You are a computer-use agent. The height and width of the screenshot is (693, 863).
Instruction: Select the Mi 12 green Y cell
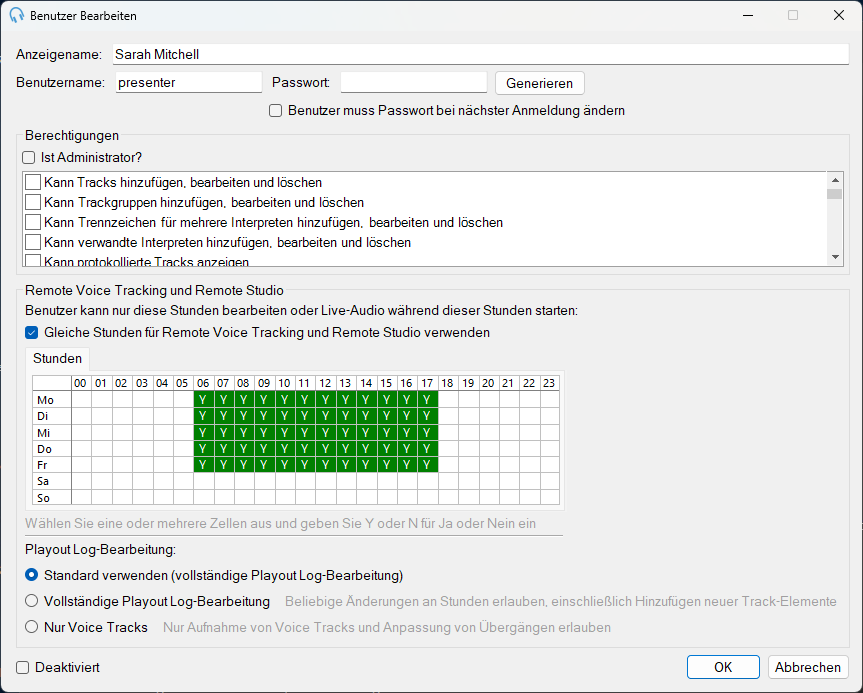pyautogui.click(x=325, y=433)
